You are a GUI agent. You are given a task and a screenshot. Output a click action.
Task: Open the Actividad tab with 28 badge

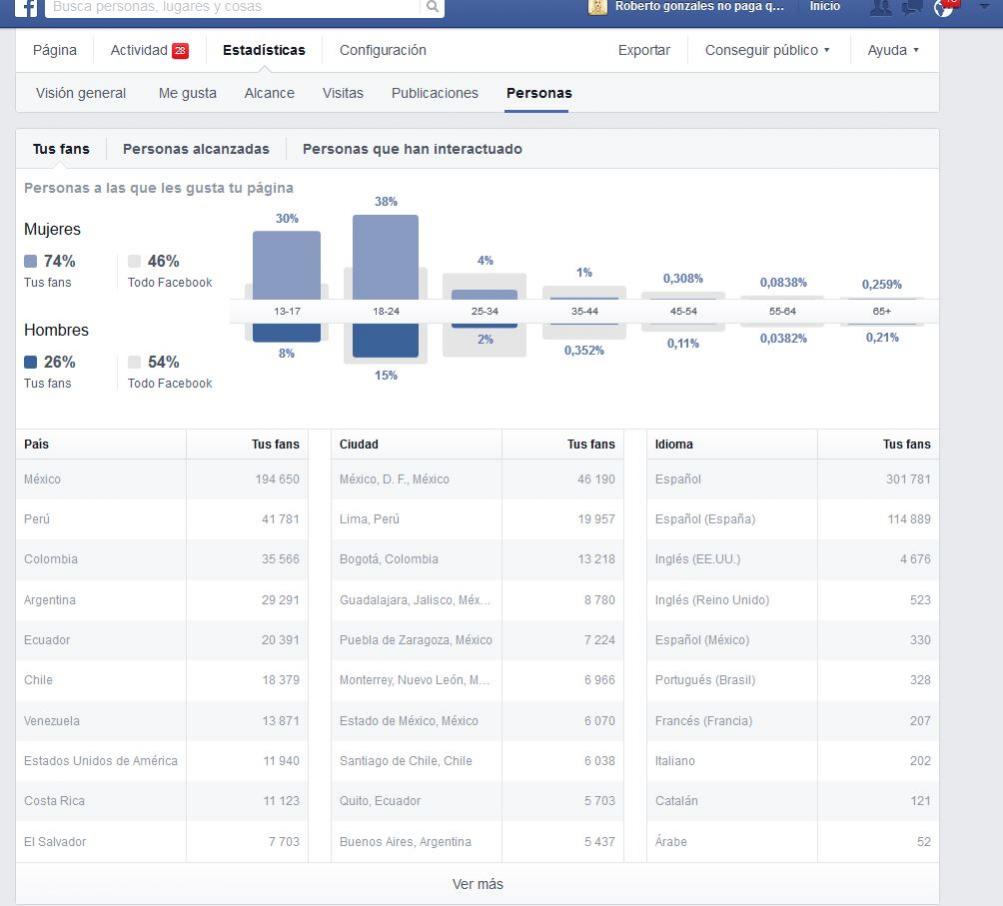[x=149, y=50]
